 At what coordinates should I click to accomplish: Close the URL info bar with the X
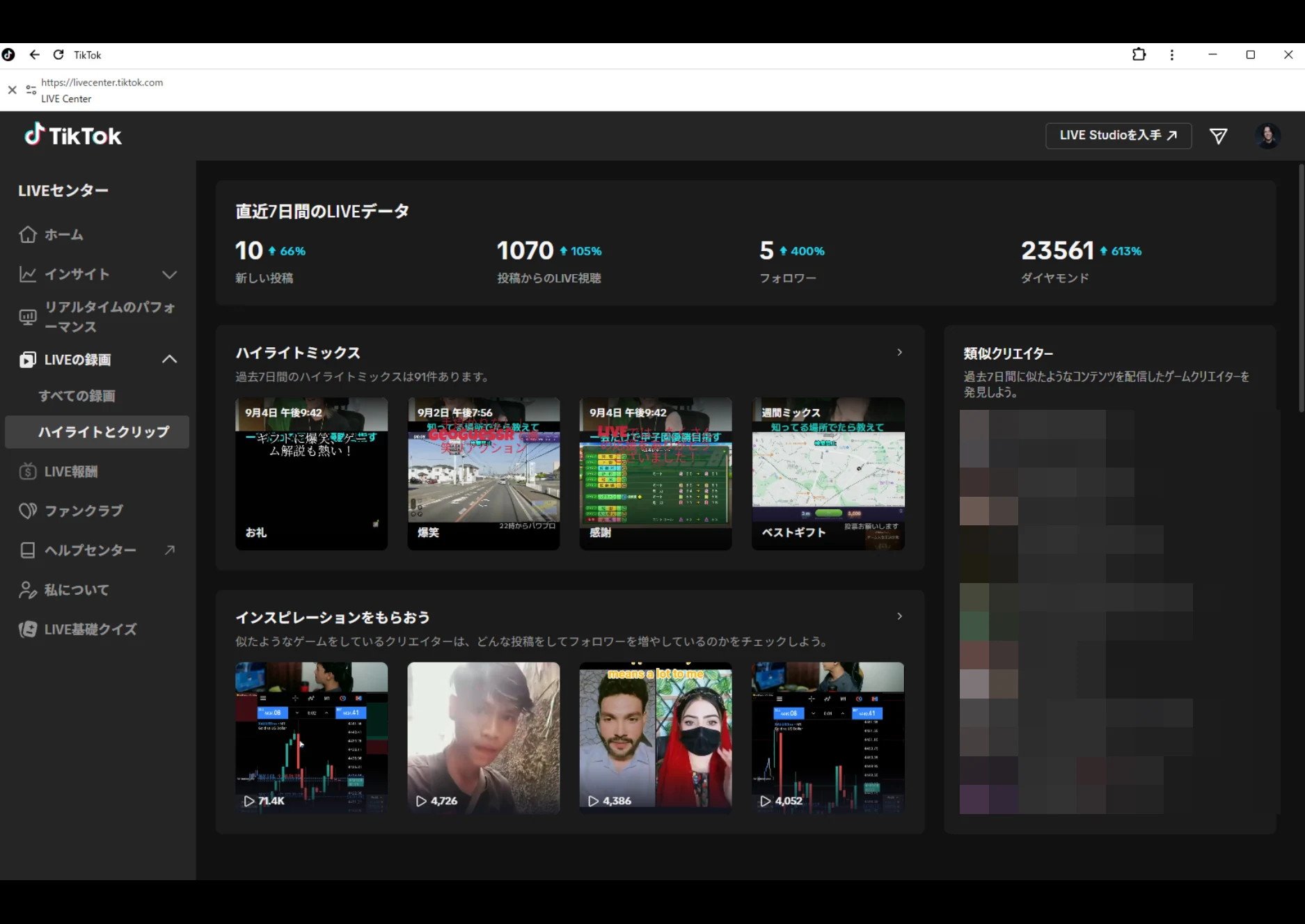[x=12, y=90]
